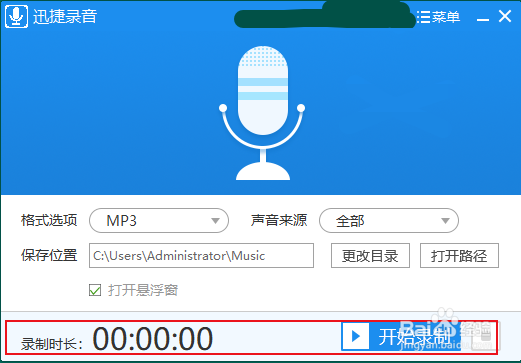Click the 声音来源 label
Viewport: 521px width, 363px height.
click(279, 220)
